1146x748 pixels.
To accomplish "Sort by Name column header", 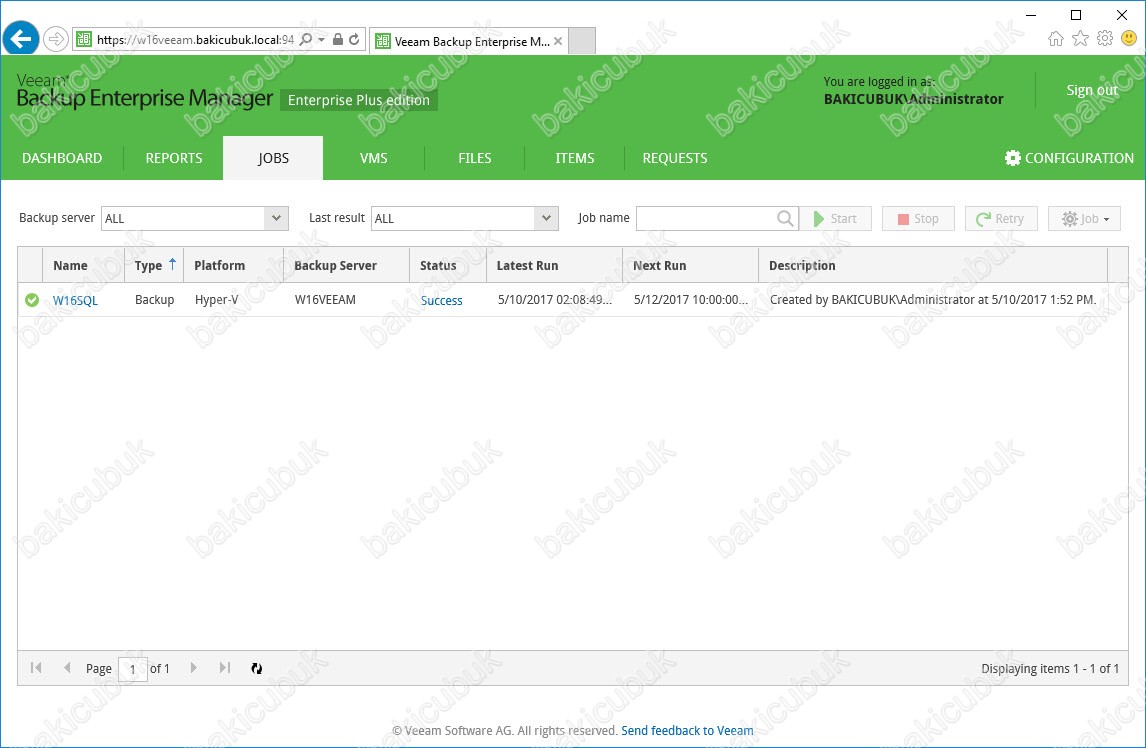I will (x=83, y=265).
